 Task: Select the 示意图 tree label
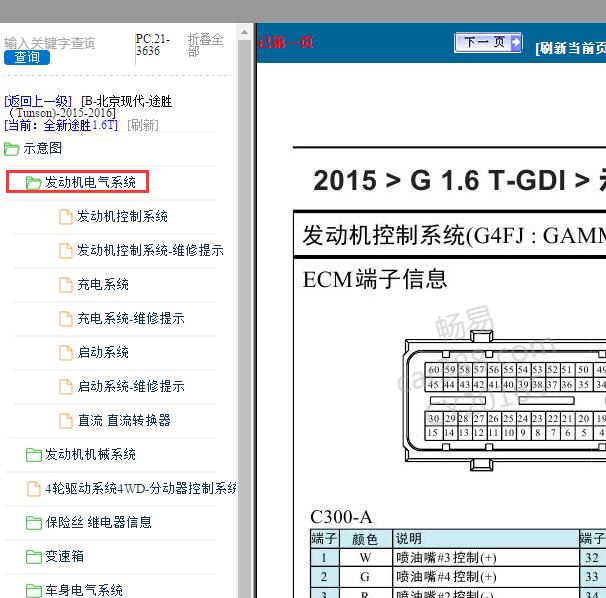[43, 148]
